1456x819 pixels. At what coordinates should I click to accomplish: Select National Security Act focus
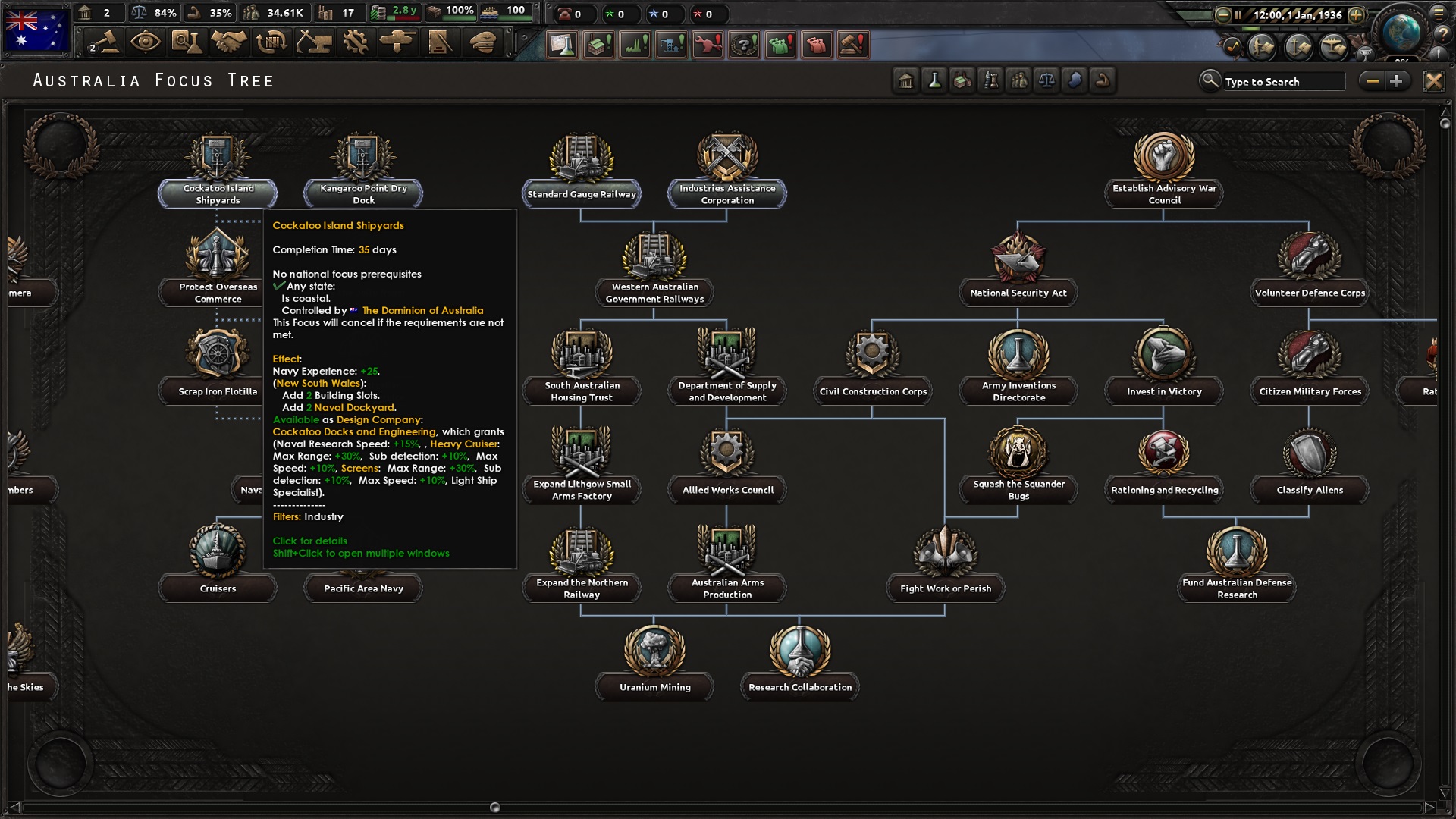click(1018, 269)
